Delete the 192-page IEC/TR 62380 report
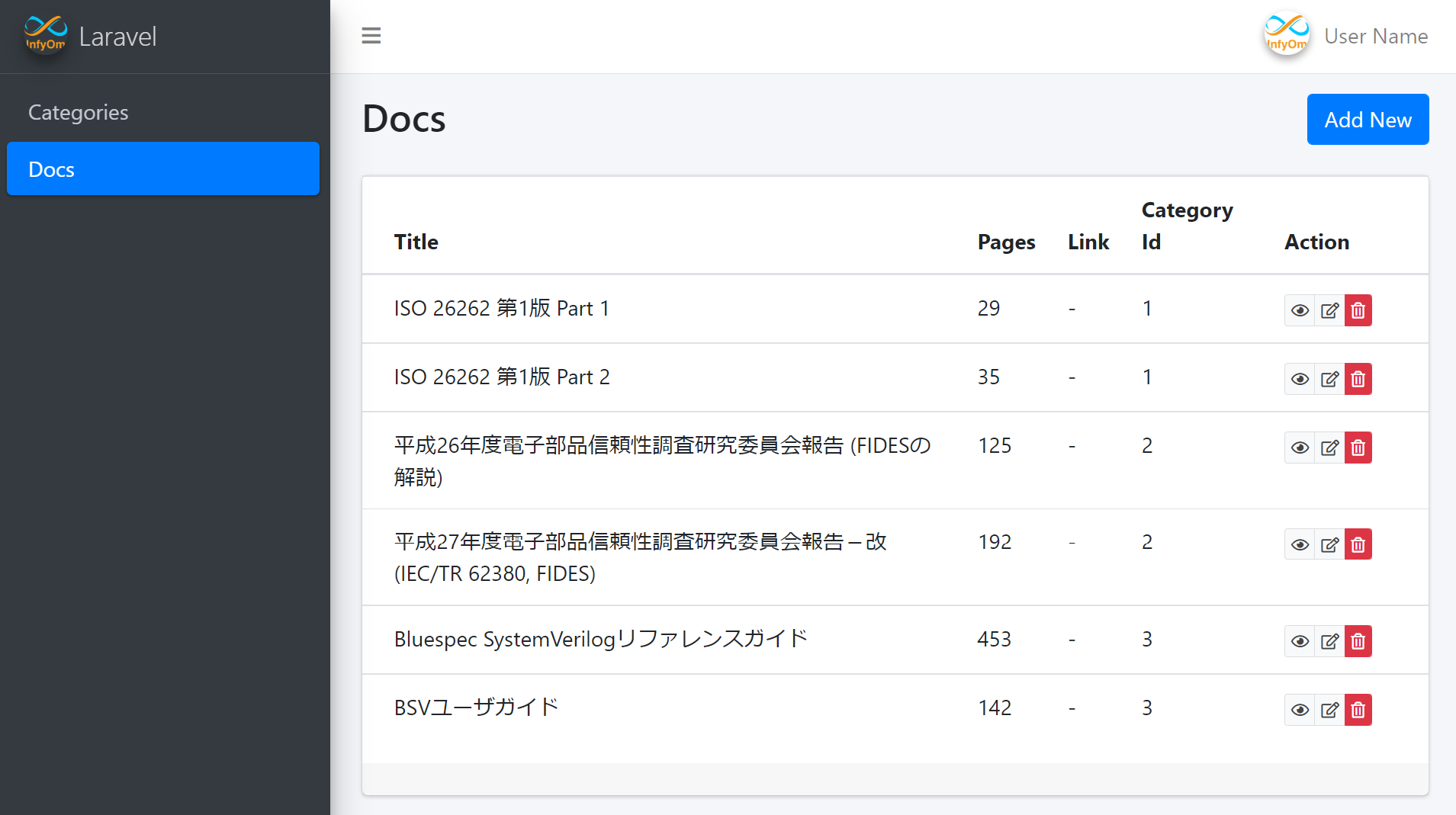Image resolution: width=1456 pixels, height=815 pixels. 1358,544
